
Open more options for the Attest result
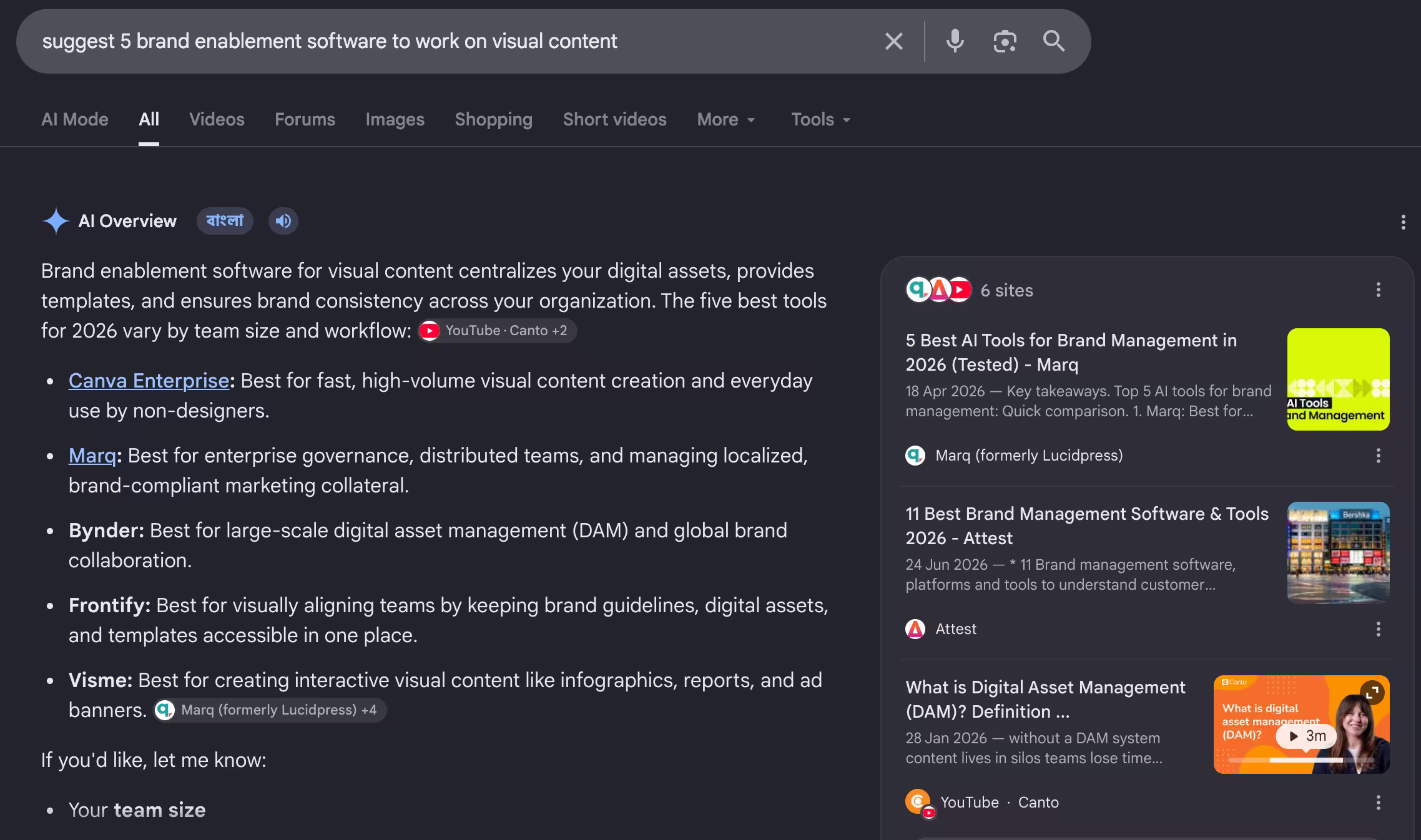1378,629
